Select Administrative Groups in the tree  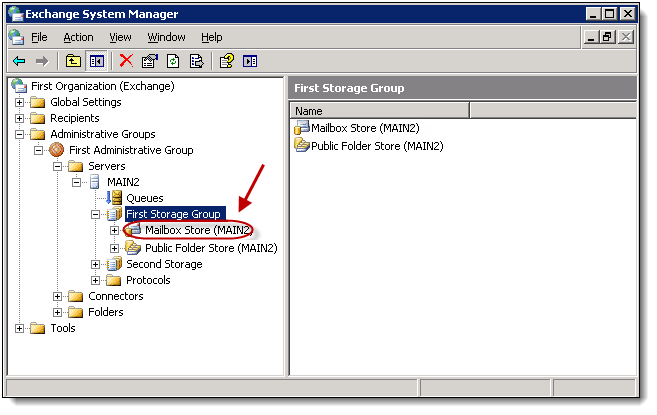[103, 134]
